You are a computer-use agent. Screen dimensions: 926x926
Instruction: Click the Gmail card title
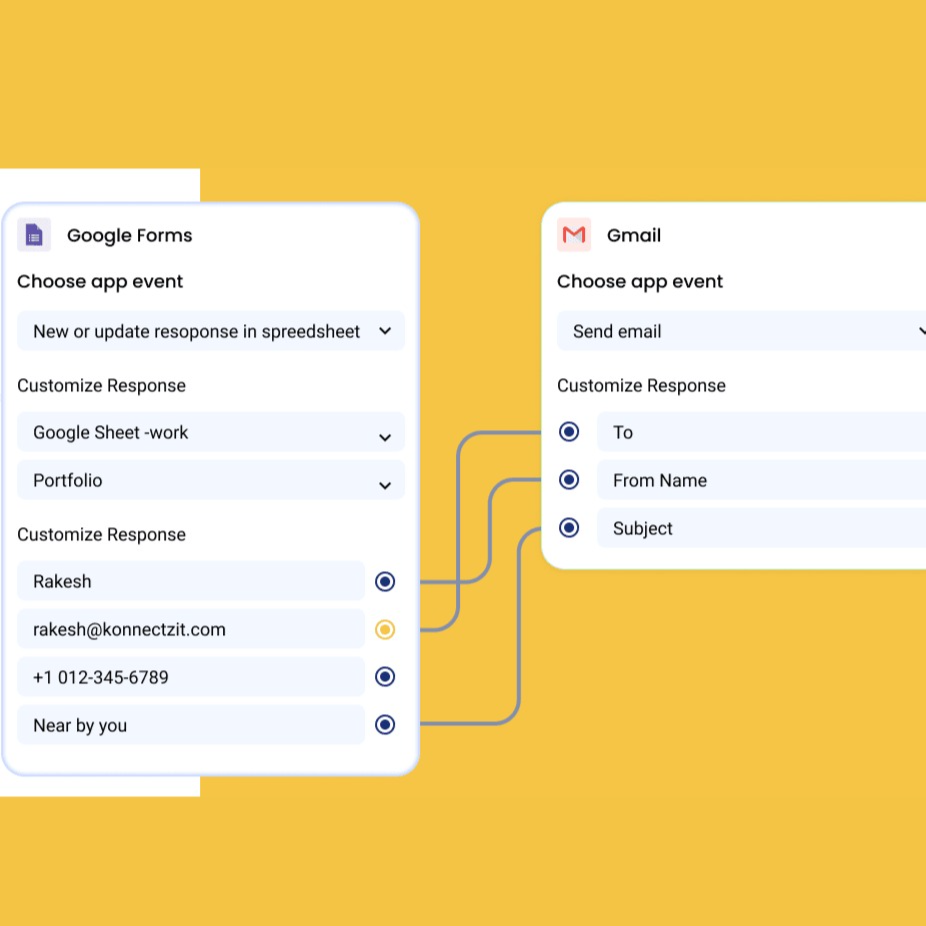pos(634,234)
